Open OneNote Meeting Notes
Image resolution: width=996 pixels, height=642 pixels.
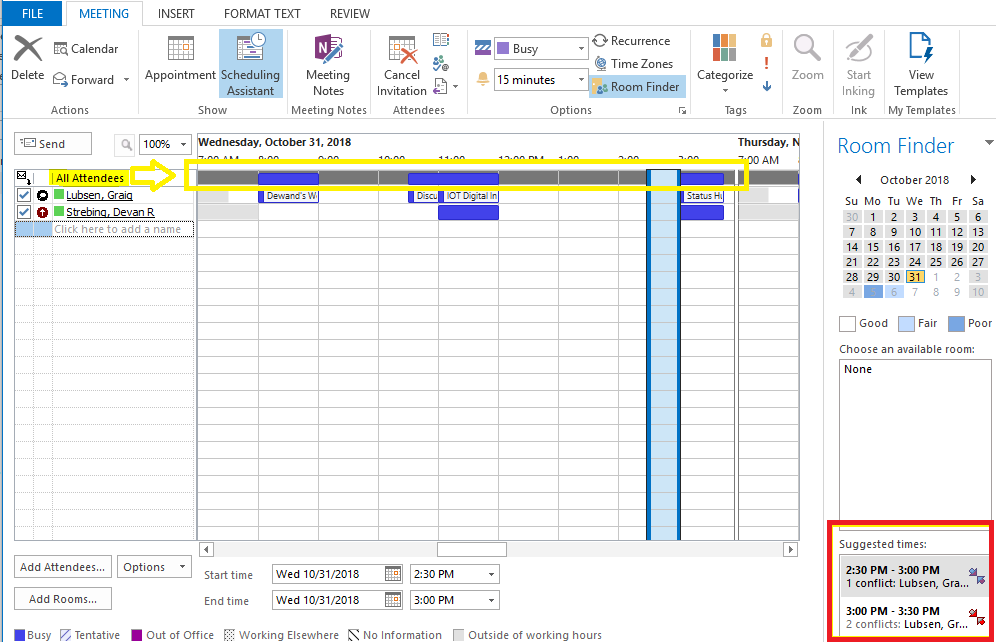pyautogui.click(x=328, y=65)
